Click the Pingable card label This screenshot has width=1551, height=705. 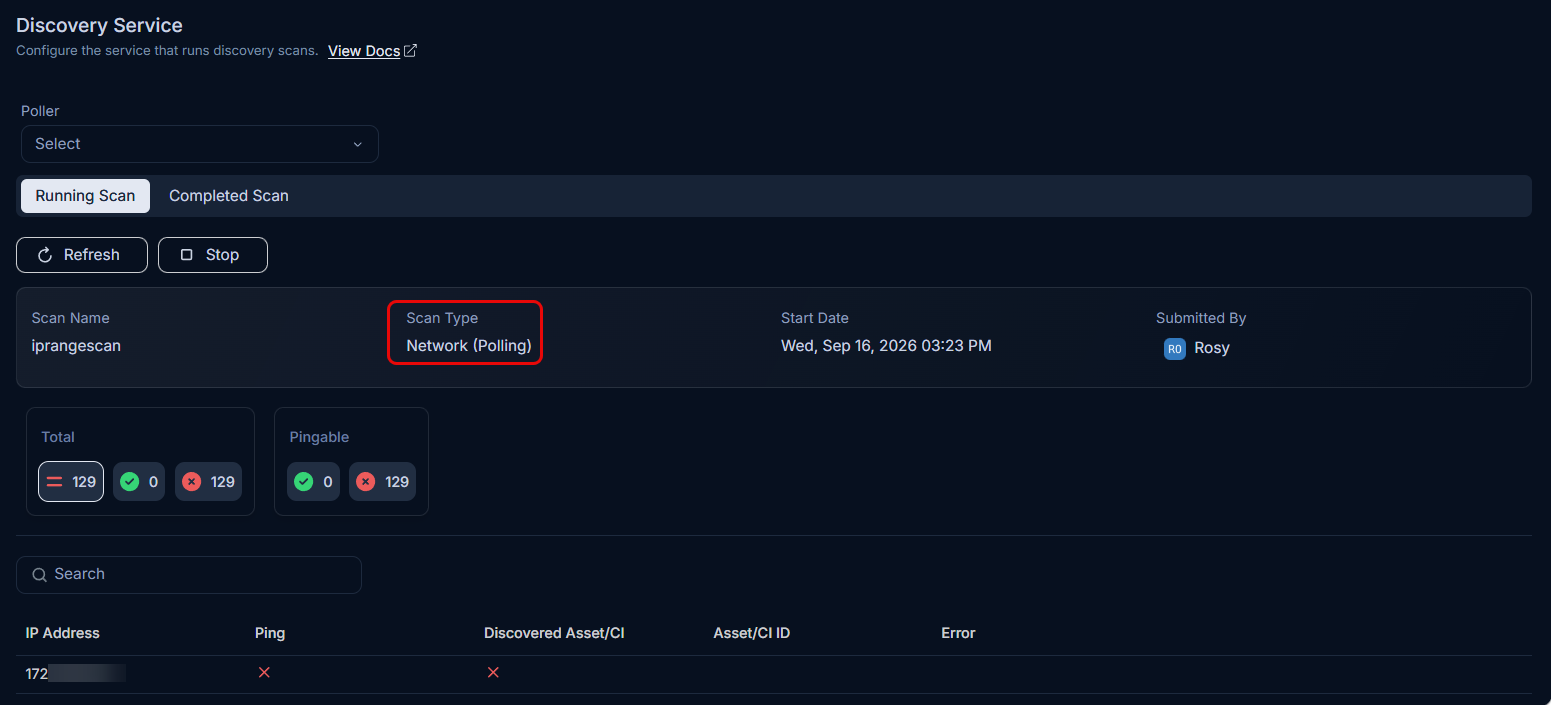(x=319, y=437)
